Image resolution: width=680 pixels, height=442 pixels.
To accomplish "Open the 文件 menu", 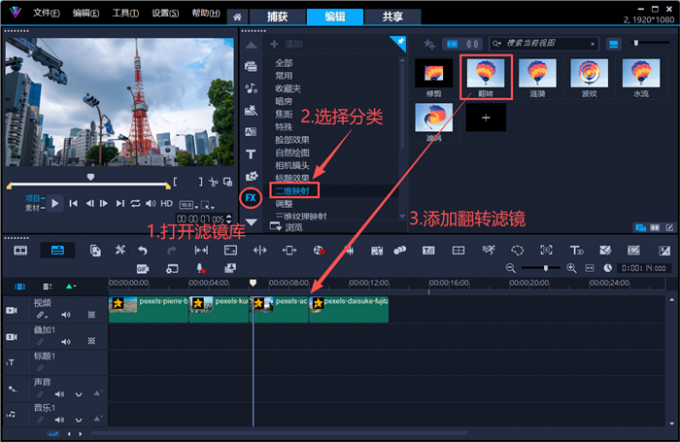I will pyautogui.click(x=46, y=13).
